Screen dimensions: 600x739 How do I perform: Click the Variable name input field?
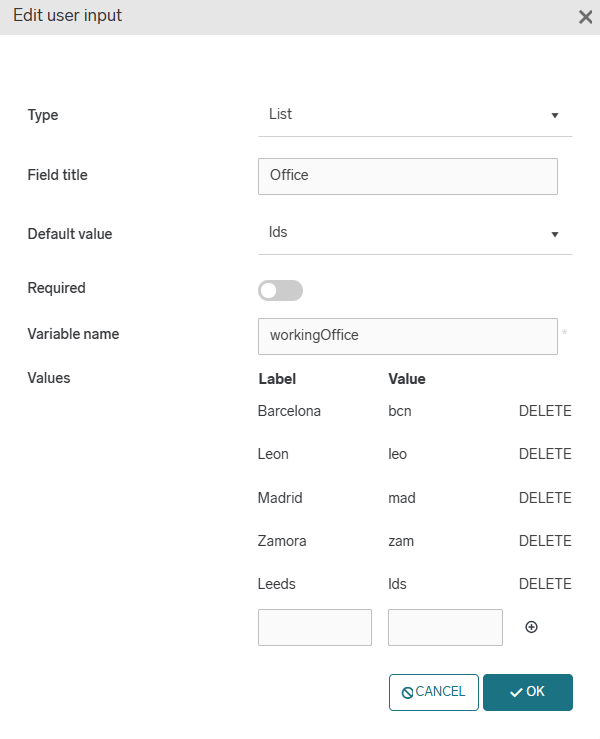point(407,336)
